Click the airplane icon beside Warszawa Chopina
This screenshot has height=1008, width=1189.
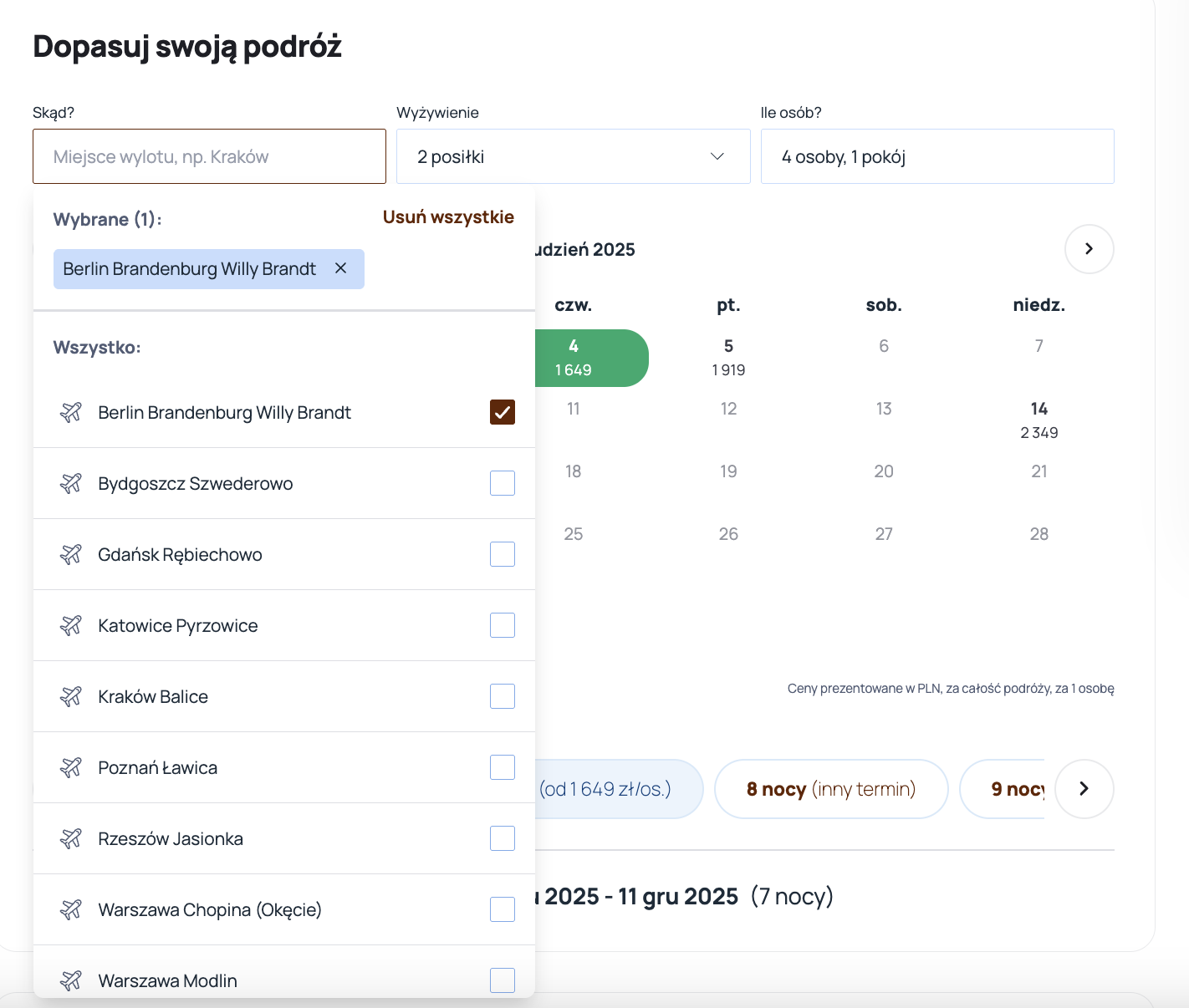point(71,909)
